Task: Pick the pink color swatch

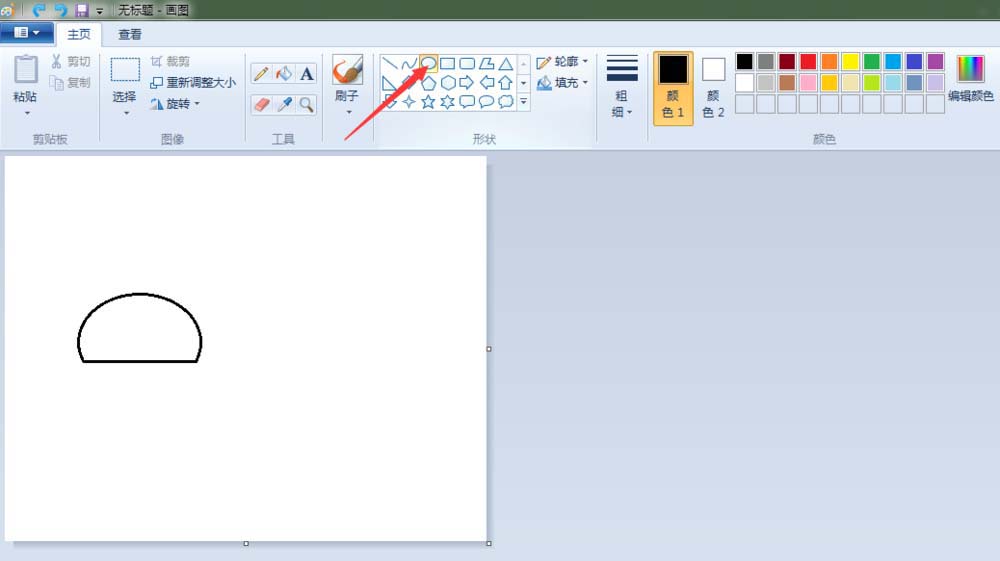Action: click(x=808, y=82)
